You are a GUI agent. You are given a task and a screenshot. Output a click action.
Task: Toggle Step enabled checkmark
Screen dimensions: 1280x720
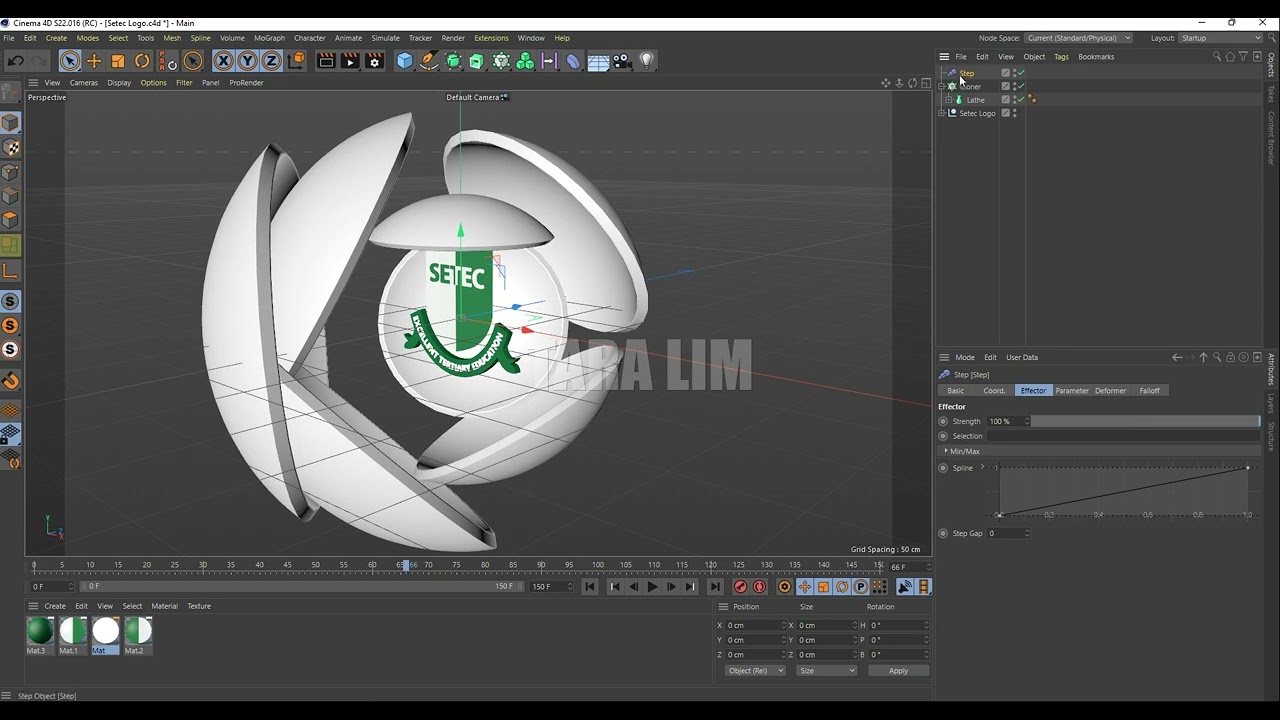tap(1021, 73)
